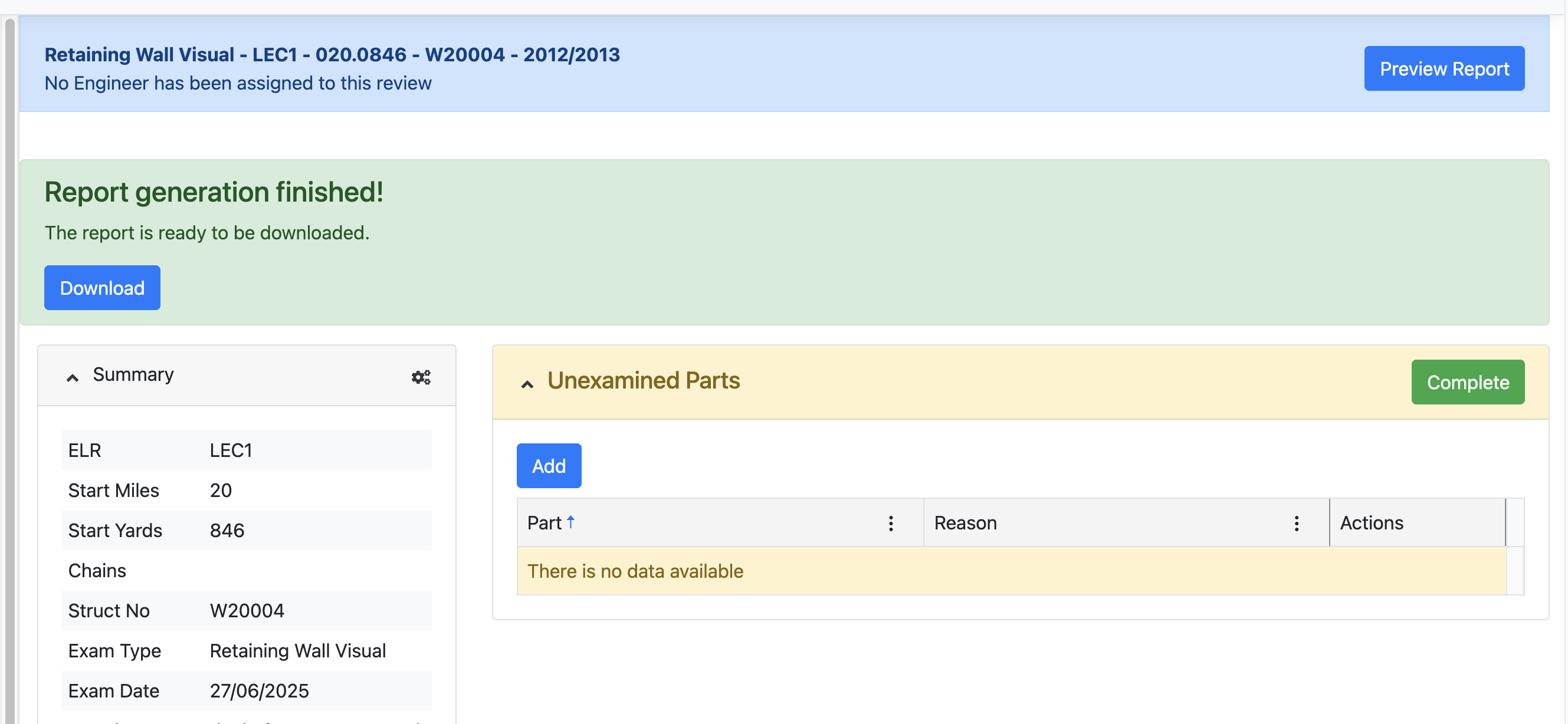Click the left vertical scrollbar
1568x724 pixels.
point(10,365)
